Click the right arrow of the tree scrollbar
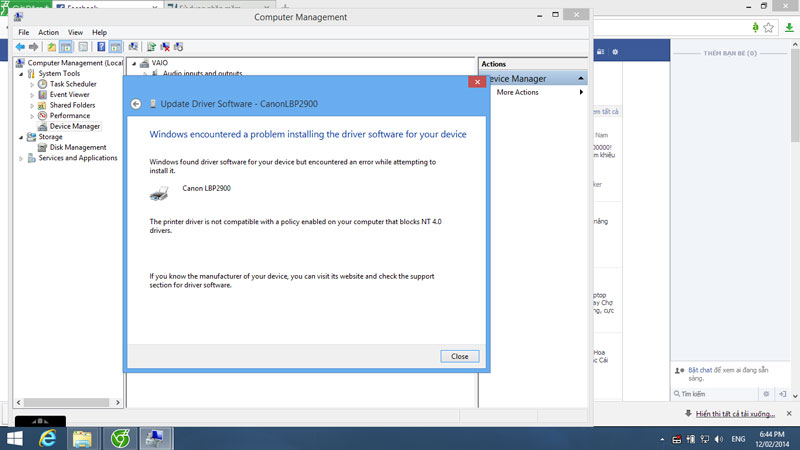The width and height of the screenshot is (800, 450). pyautogui.click(x=118, y=403)
